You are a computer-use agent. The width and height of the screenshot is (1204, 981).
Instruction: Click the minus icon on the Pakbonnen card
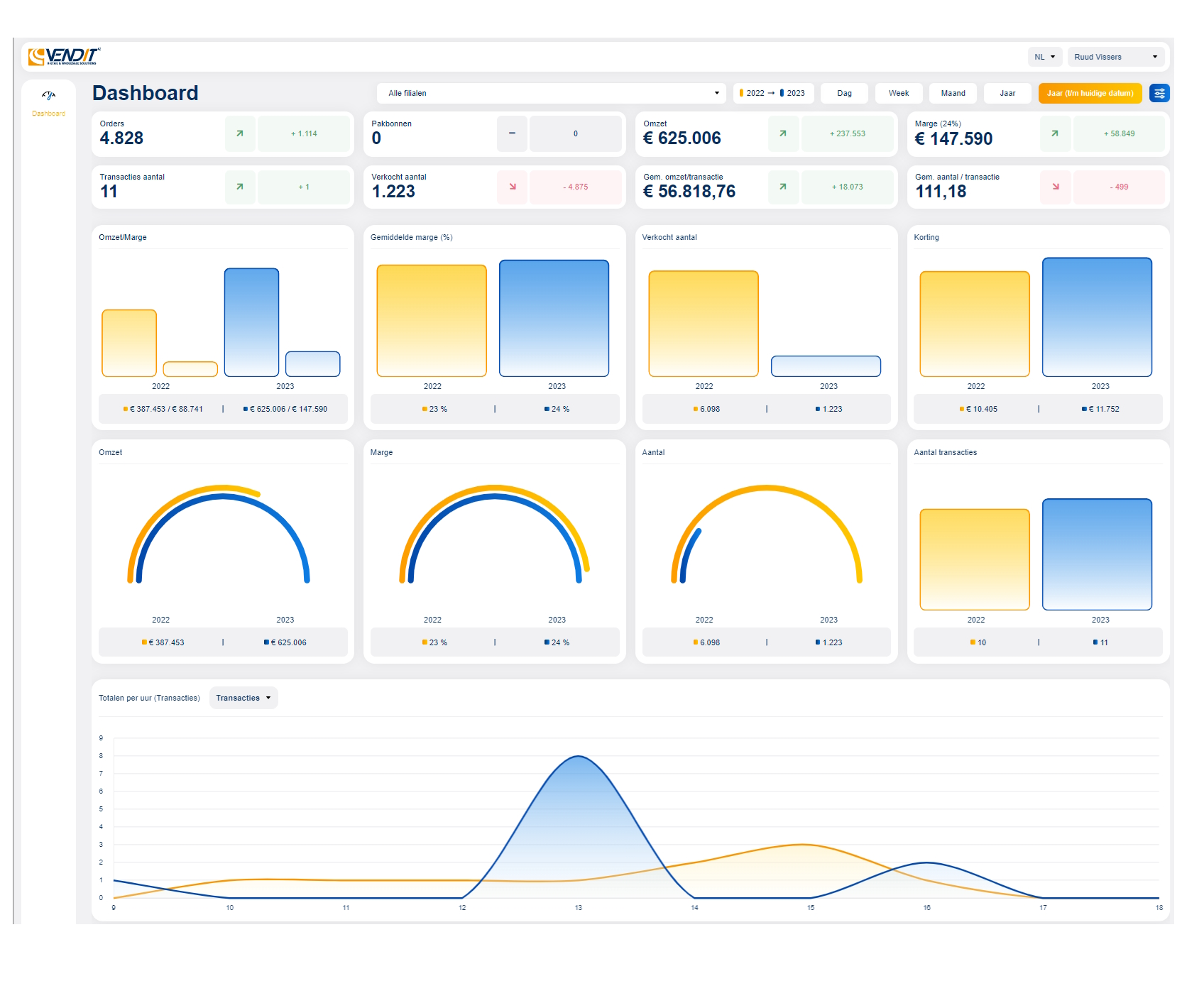point(512,133)
